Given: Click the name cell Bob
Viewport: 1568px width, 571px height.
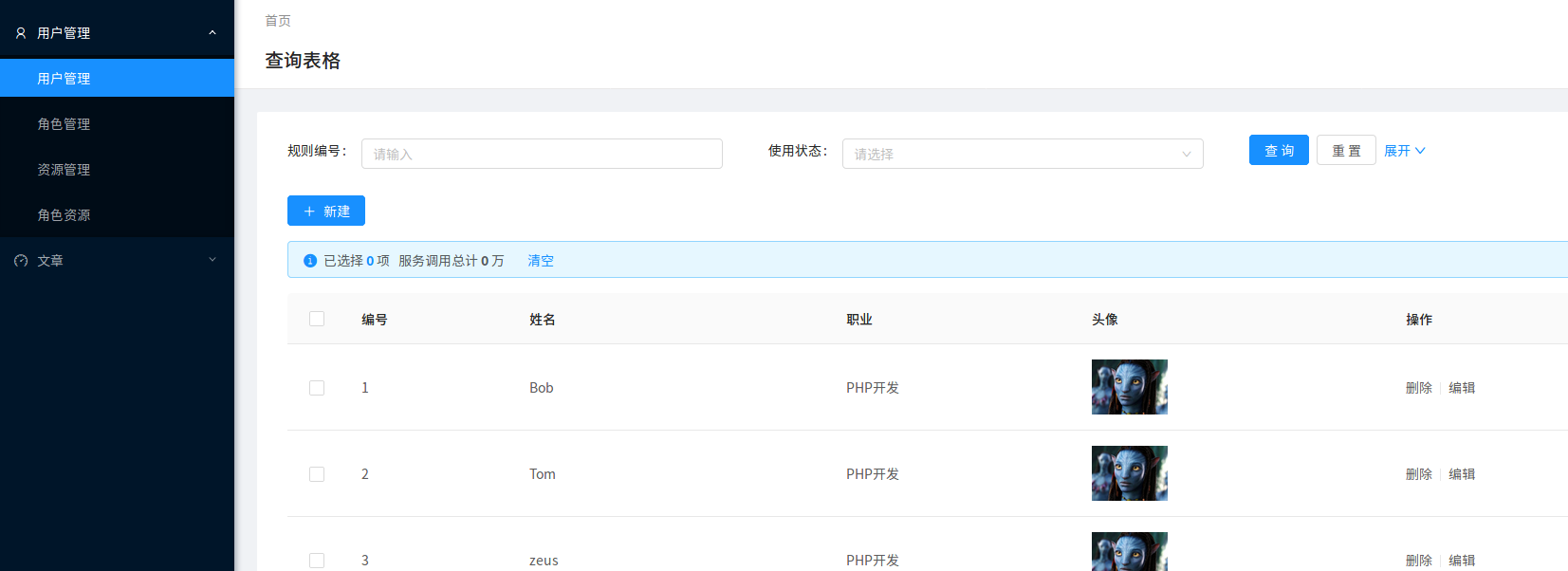Looking at the screenshot, I should point(542,388).
